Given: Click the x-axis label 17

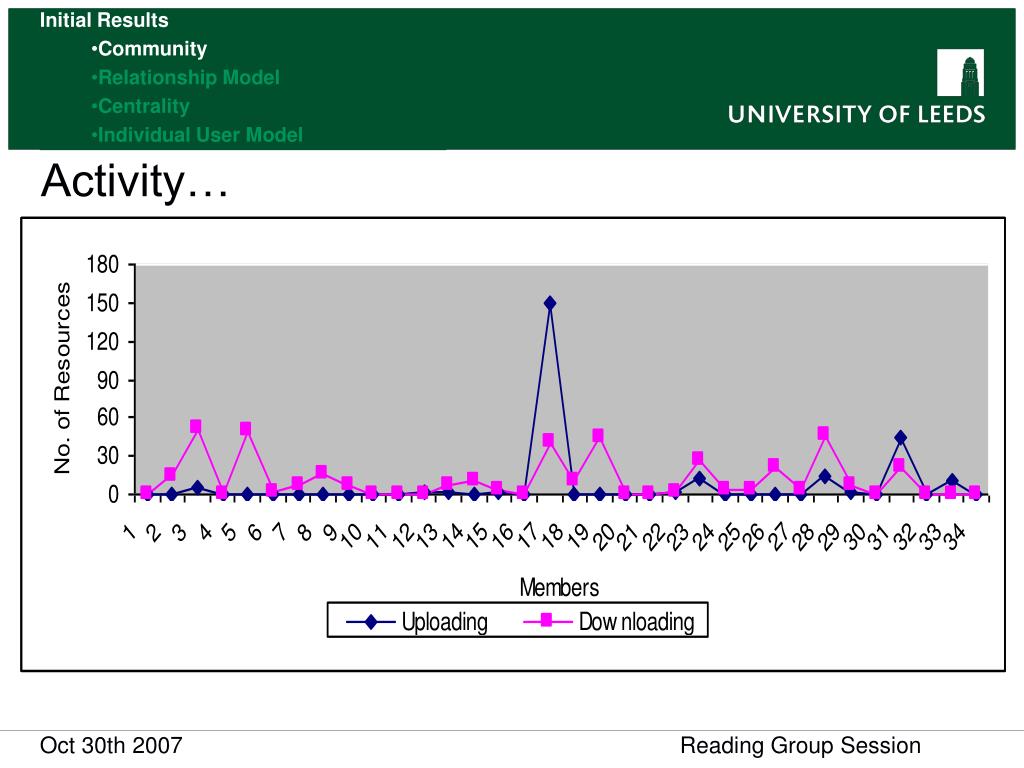Looking at the screenshot, I should (527, 537).
